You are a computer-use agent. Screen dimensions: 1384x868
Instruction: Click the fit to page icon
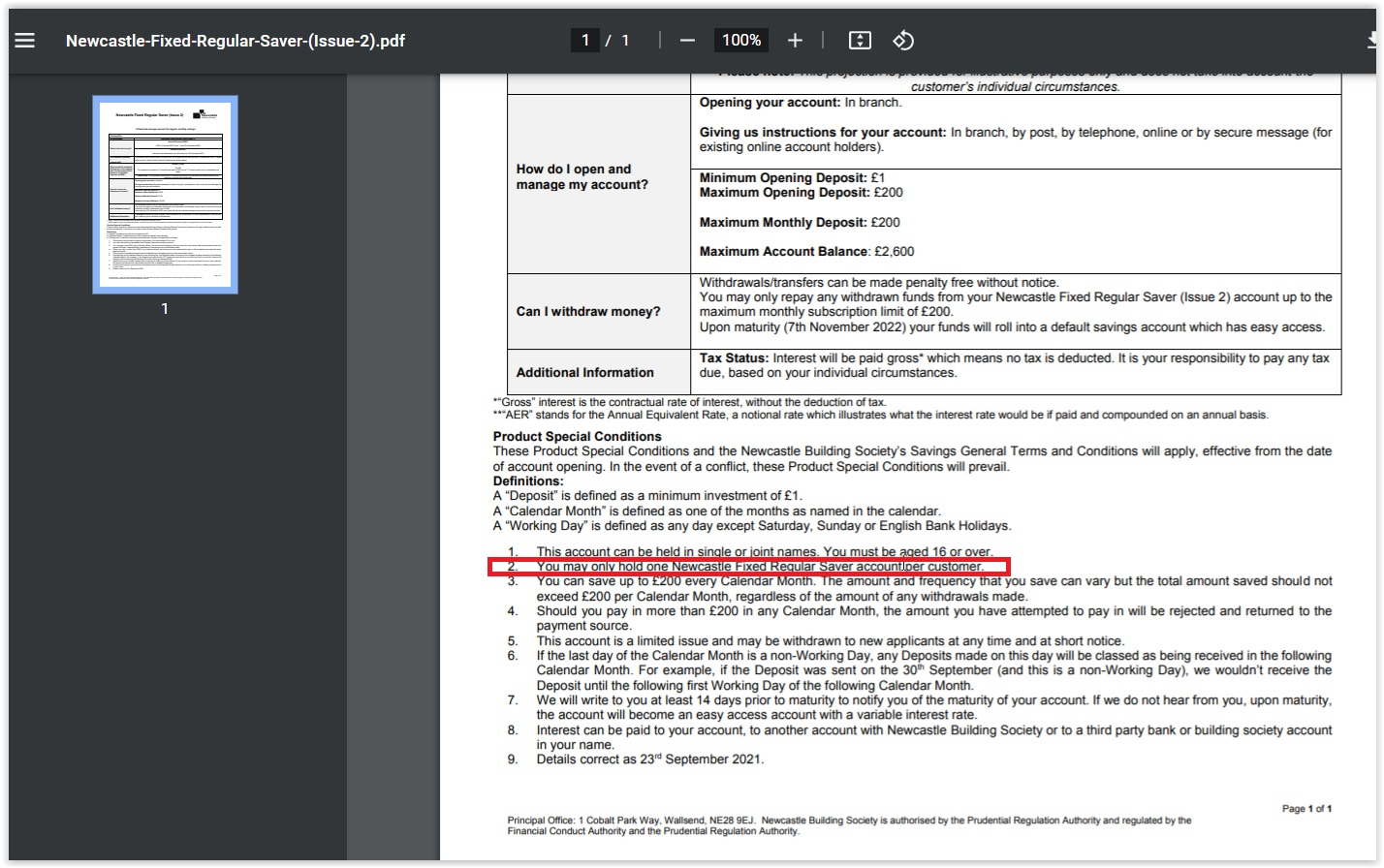[x=860, y=41]
